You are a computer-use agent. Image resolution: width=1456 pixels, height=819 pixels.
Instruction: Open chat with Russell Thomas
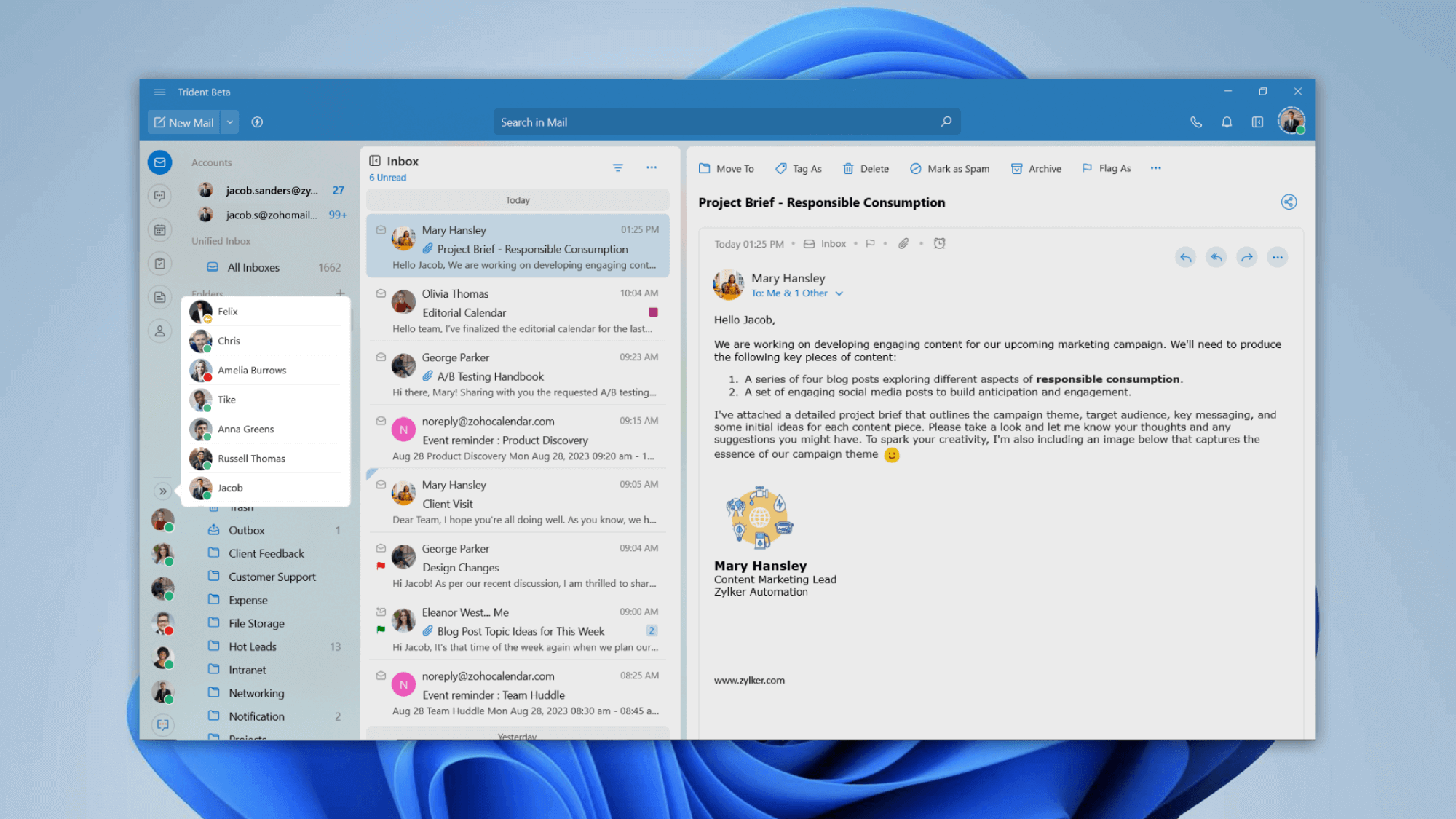click(265, 459)
